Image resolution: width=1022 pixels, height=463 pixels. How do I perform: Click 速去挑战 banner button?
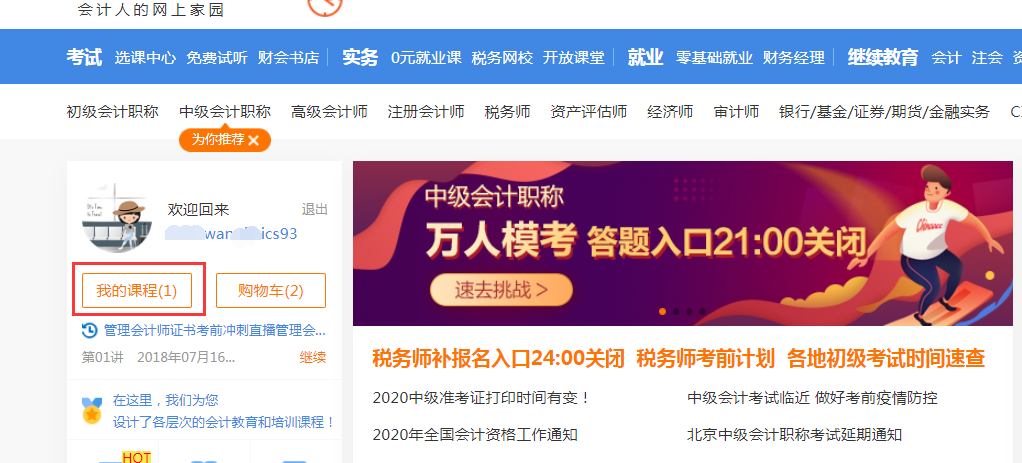click(x=501, y=290)
